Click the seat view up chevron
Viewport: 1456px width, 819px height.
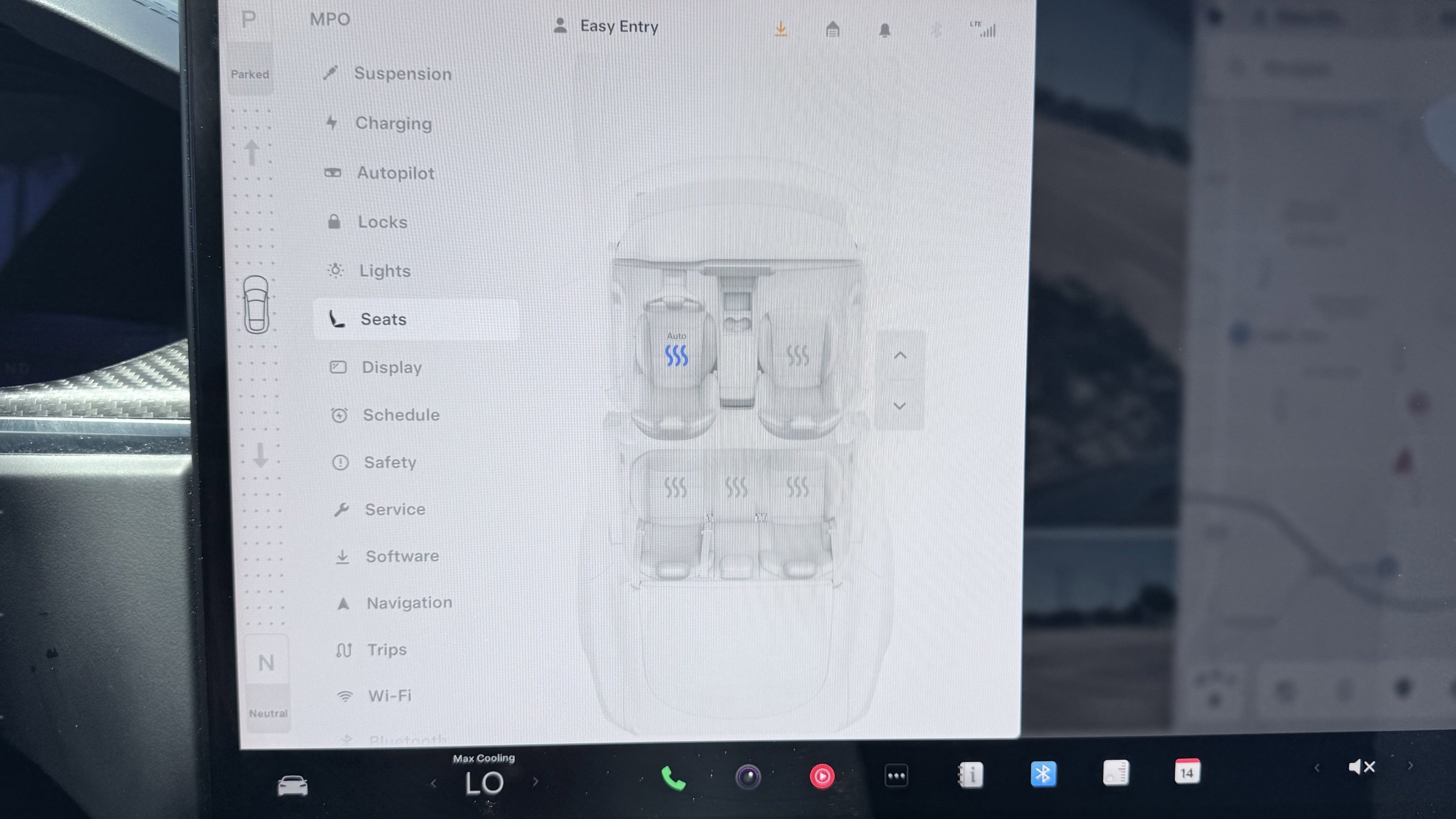pos(900,355)
